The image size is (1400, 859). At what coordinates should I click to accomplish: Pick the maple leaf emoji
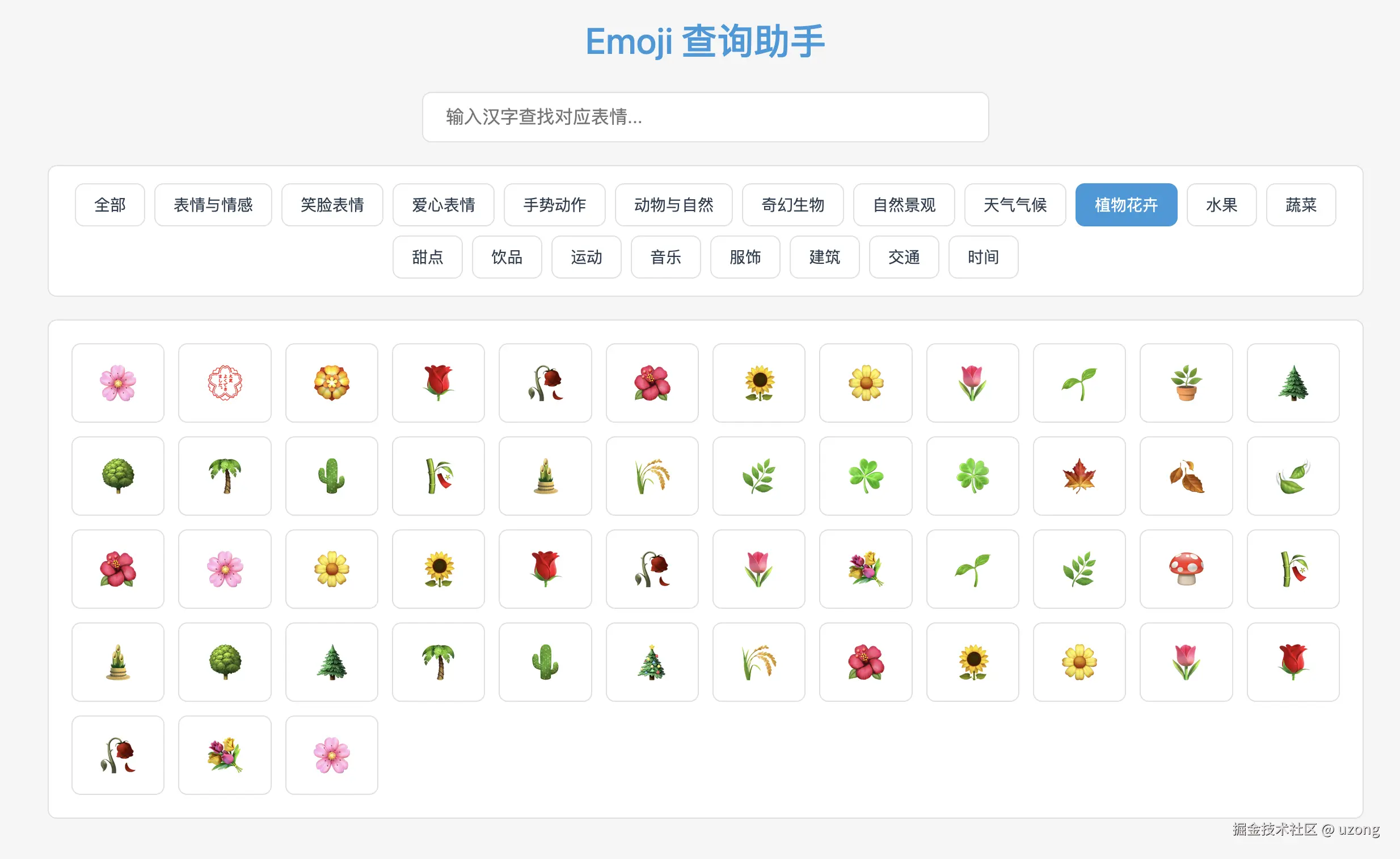coord(1079,476)
